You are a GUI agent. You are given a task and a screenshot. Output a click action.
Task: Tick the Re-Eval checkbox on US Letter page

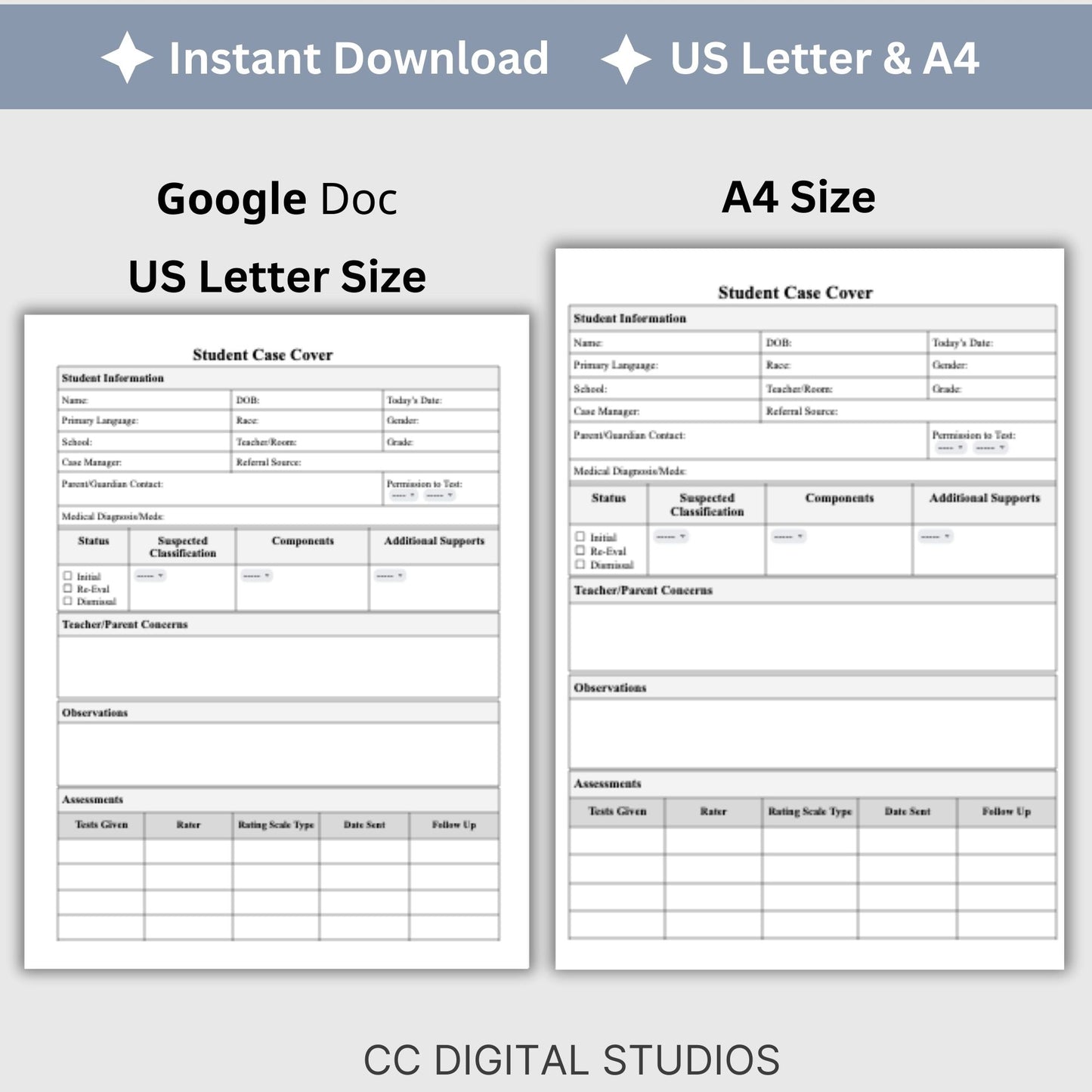tap(67, 588)
